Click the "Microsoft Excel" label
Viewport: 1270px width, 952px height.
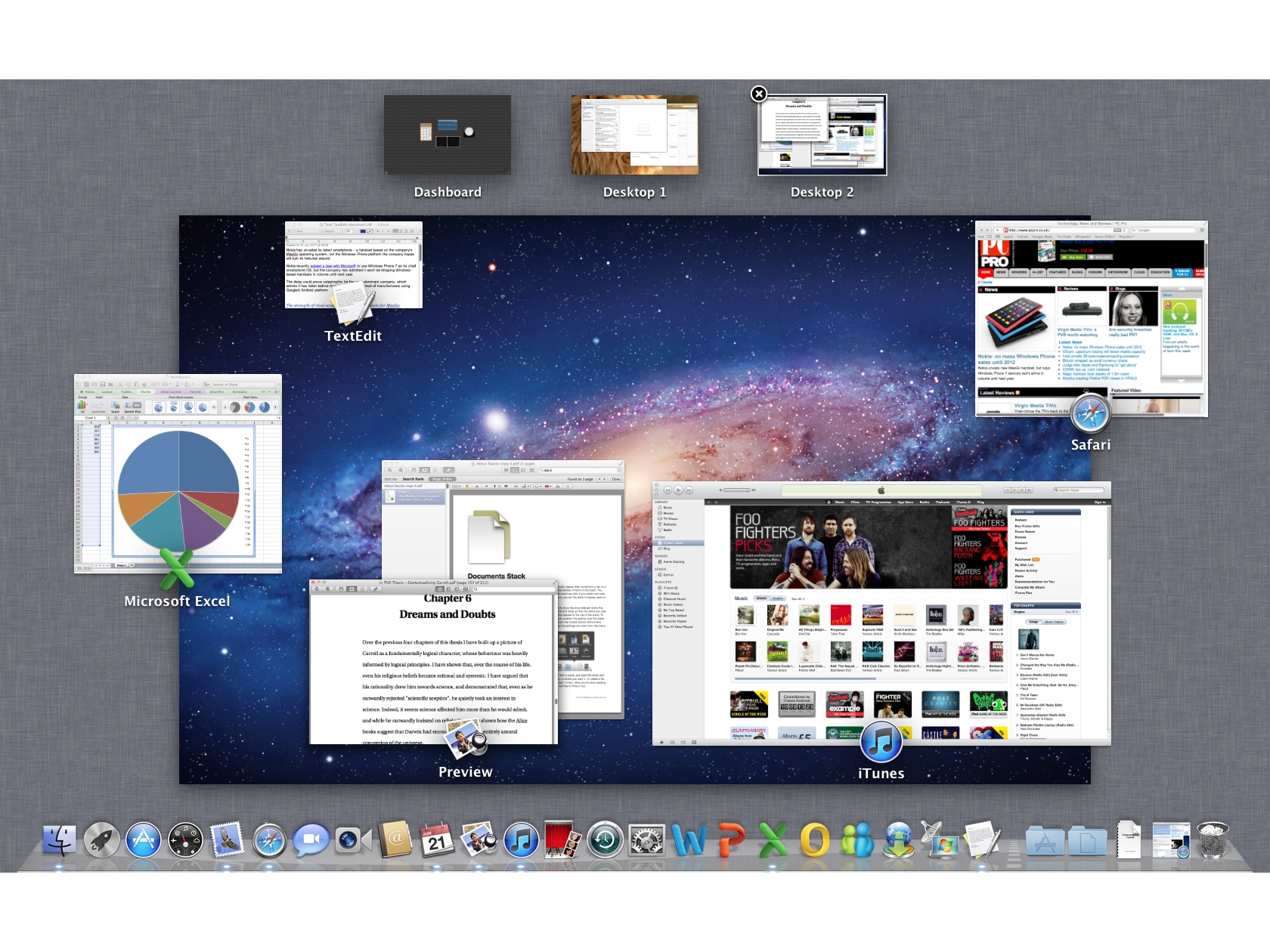(177, 601)
